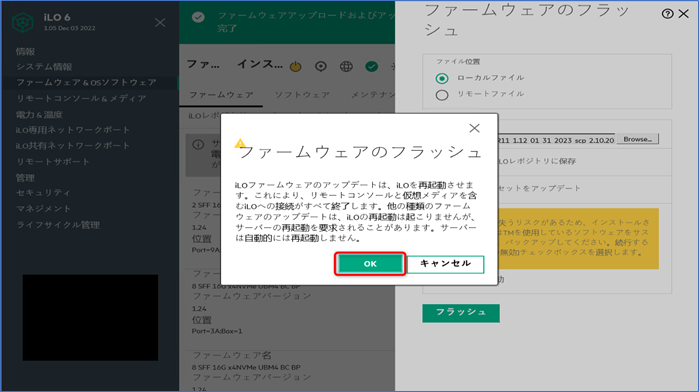Viewport: 699px width, 392px height.
Task: Click the success checkmark in upload banner
Action: [x=198, y=17]
